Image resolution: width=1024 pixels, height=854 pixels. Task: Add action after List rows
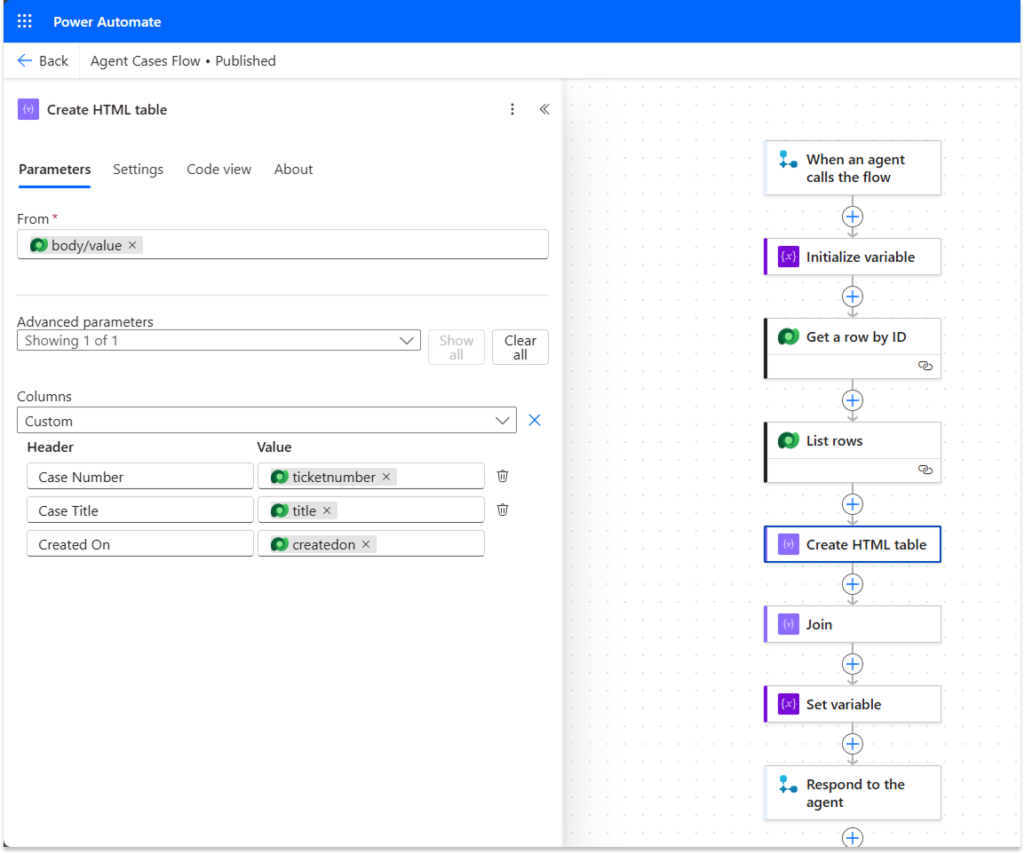click(x=852, y=504)
